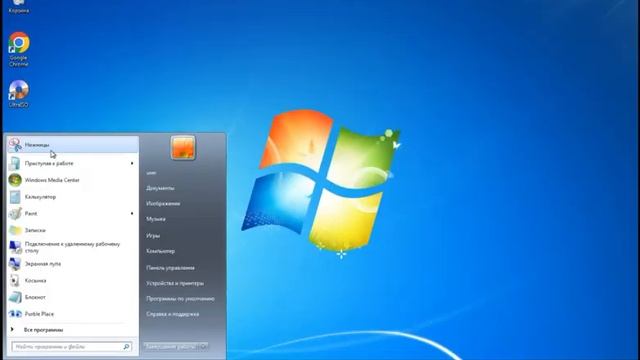Open Компьютер in the Start menu

(x=160, y=251)
